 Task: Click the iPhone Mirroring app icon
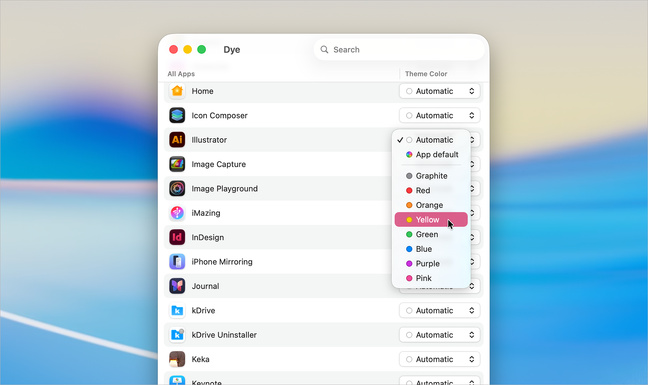[x=177, y=261]
